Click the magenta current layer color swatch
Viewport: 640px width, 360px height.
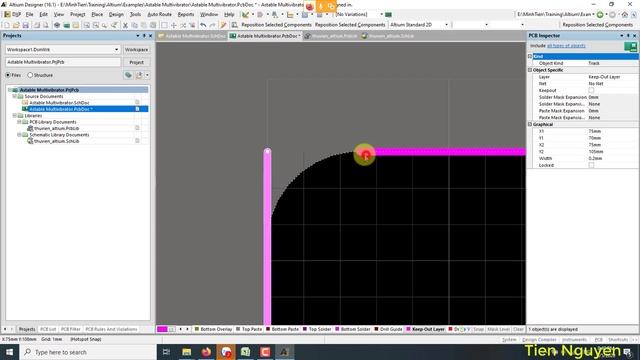point(162,329)
